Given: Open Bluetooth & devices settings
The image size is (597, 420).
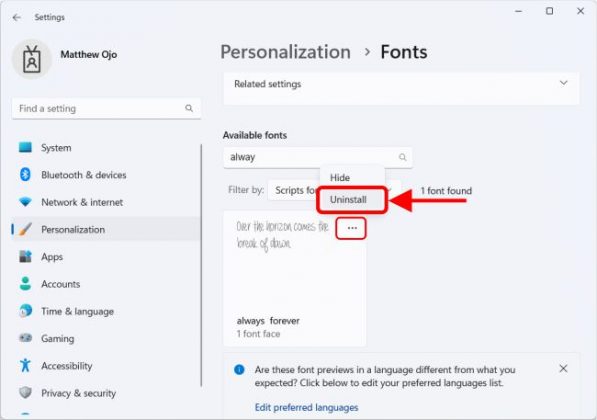Looking at the screenshot, I should click(106, 175).
